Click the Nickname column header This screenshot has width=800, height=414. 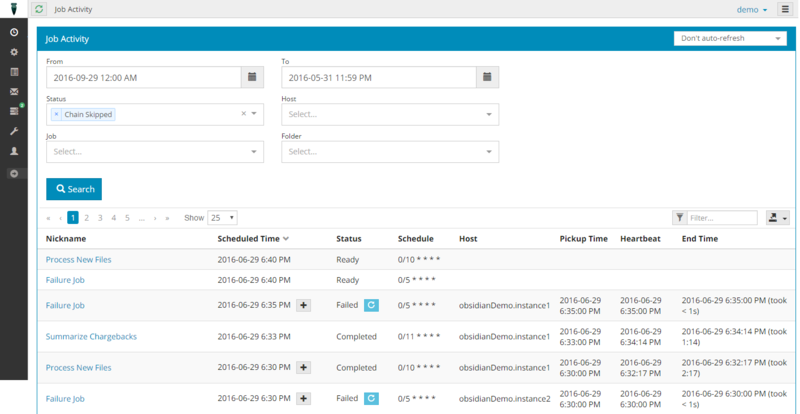click(x=66, y=238)
